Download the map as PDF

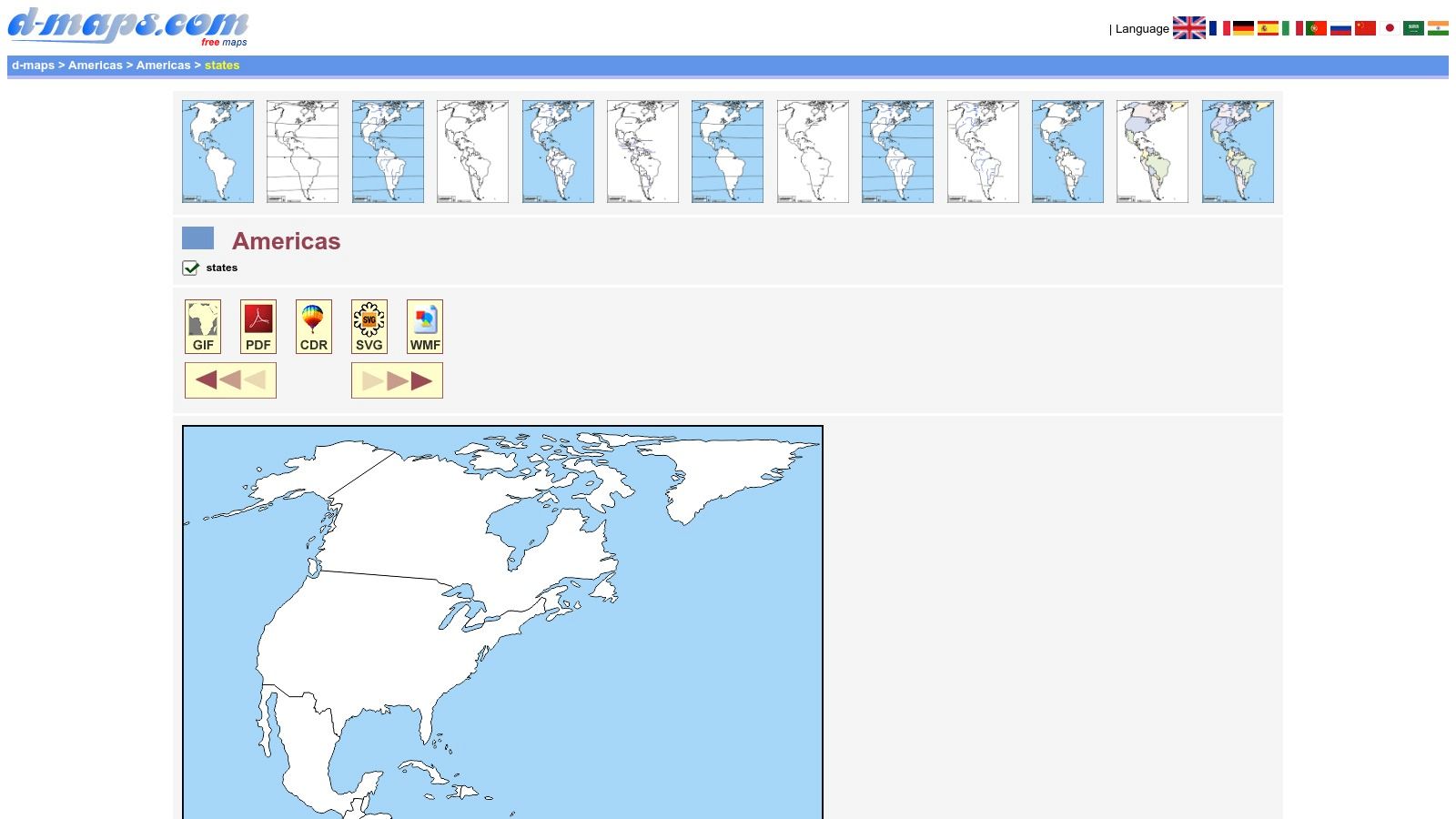pyautogui.click(x=258, y=326)
